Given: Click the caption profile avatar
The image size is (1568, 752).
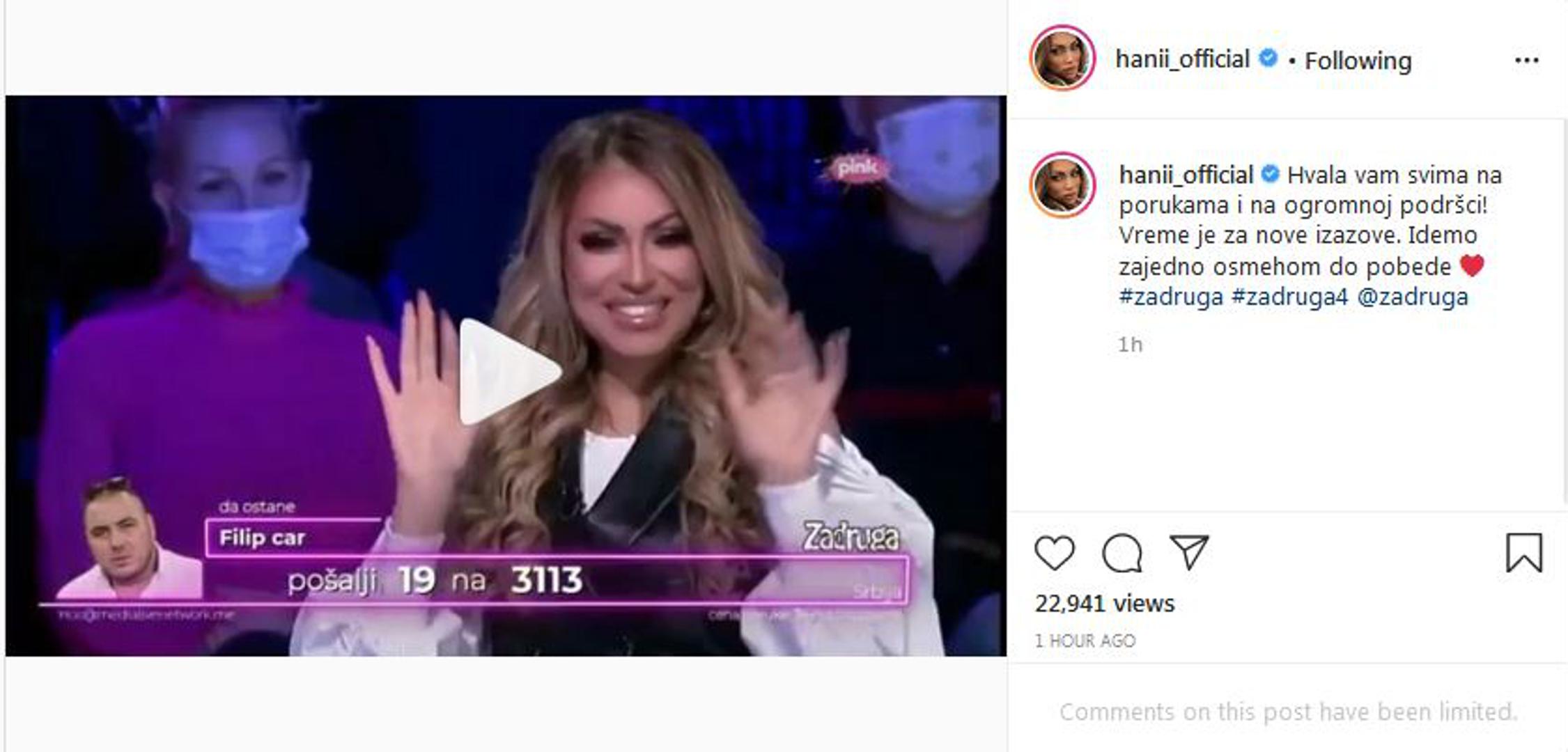Looking at the screenshot, I should [x=1062, y=185].
